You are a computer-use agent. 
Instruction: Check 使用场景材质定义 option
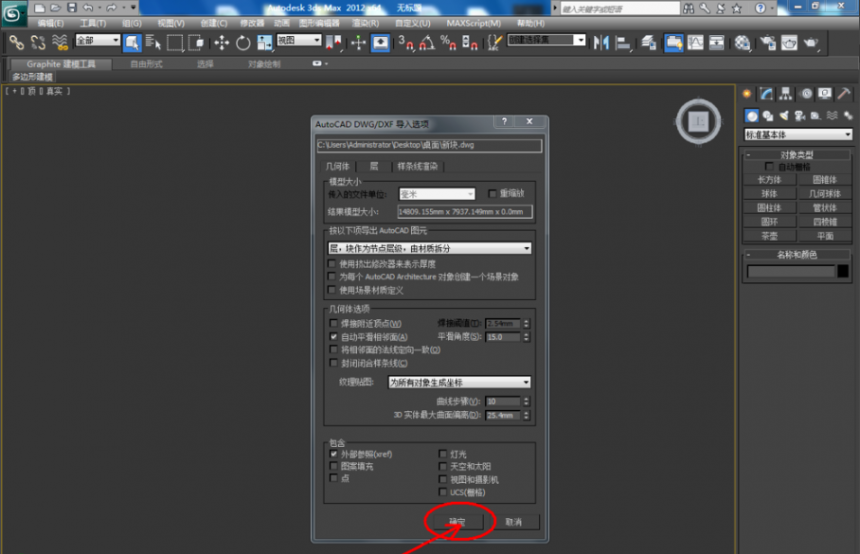click(331, 290)
